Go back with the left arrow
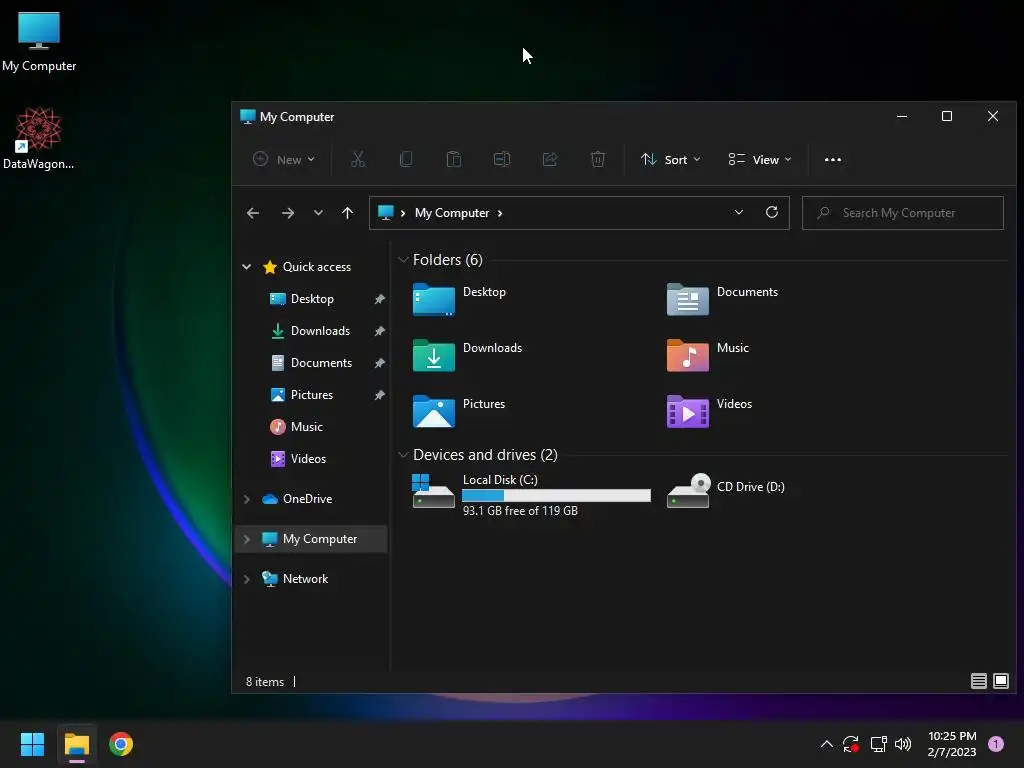The height and width of the screenshot is (768, 1024). click(253, 213)
